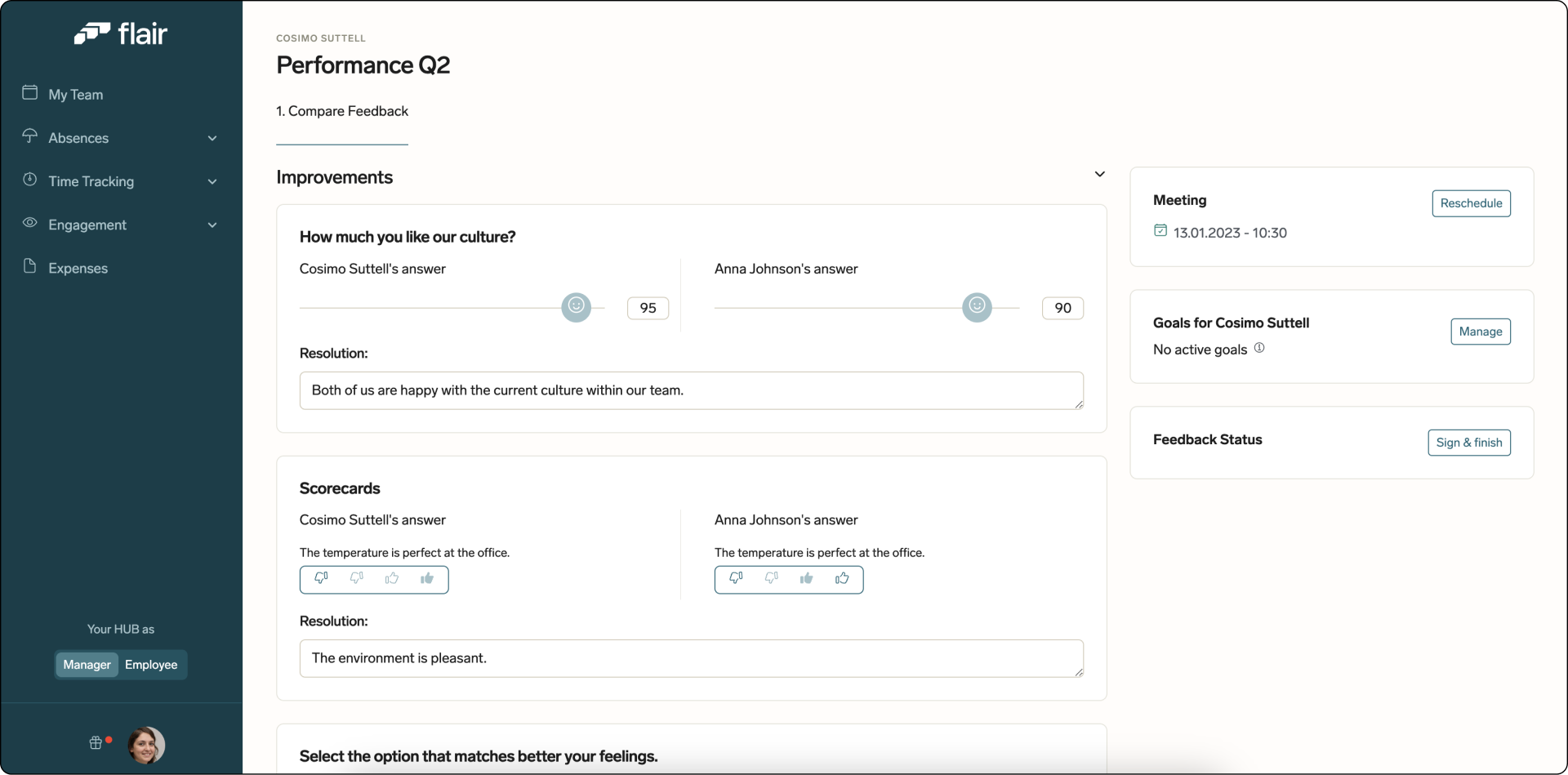Screen dimensions: 1568x775
Task: Expand the Absences section
Action: (212, 138)
